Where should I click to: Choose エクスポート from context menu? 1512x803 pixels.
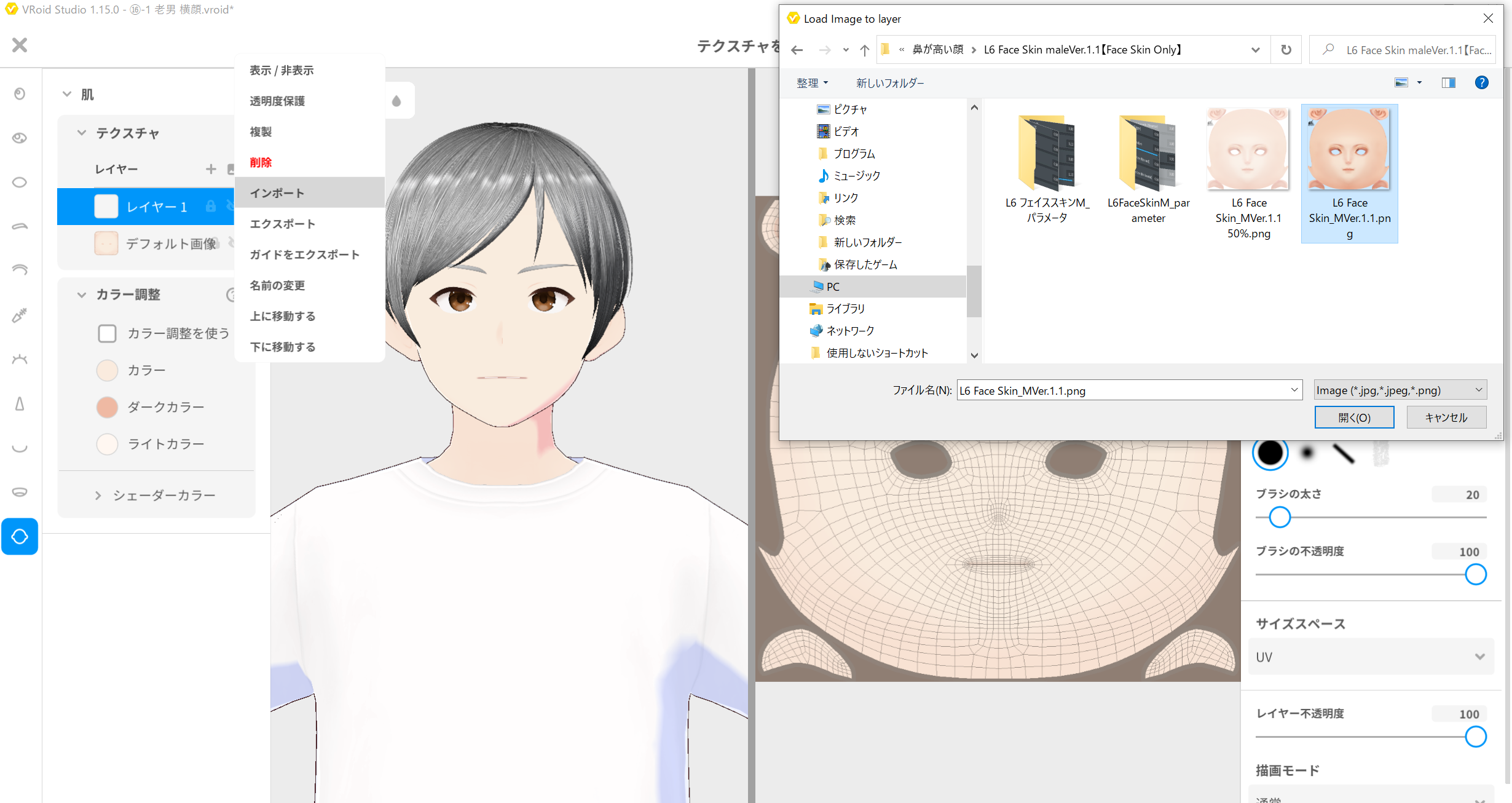[283, 224]
